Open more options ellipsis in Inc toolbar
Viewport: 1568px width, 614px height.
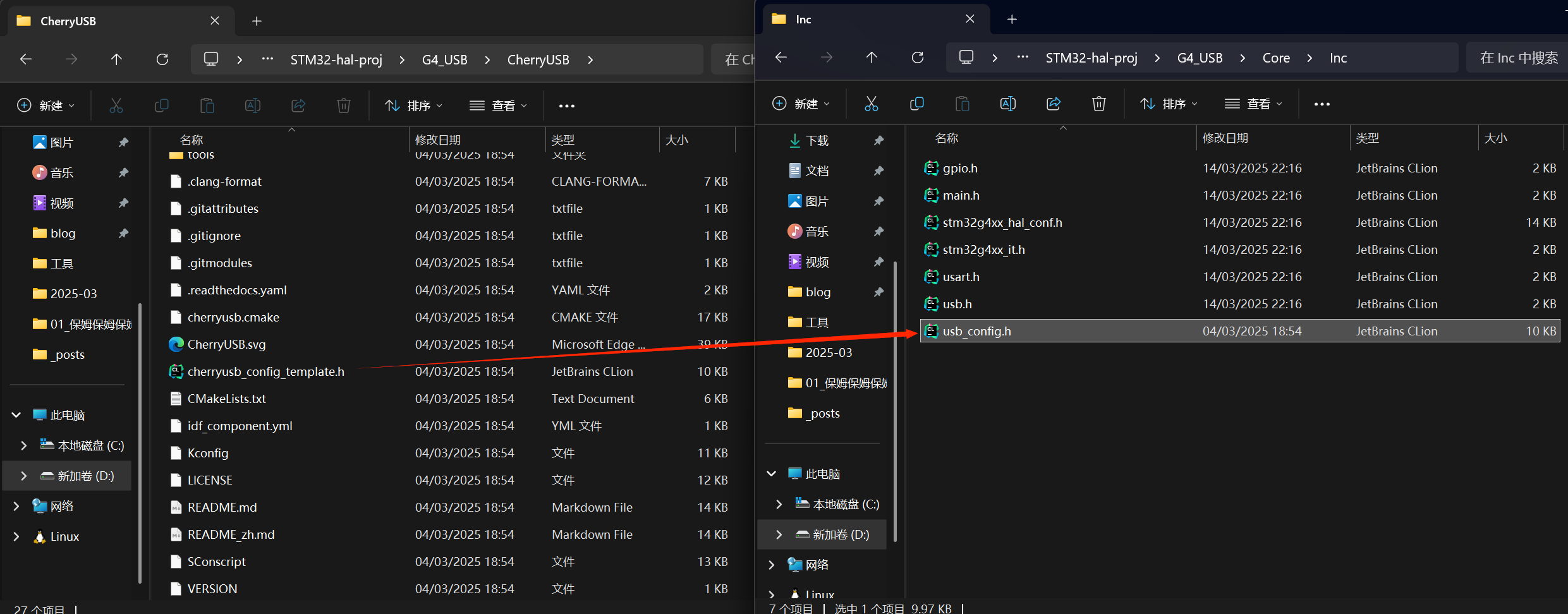[x=1322, y=104]
